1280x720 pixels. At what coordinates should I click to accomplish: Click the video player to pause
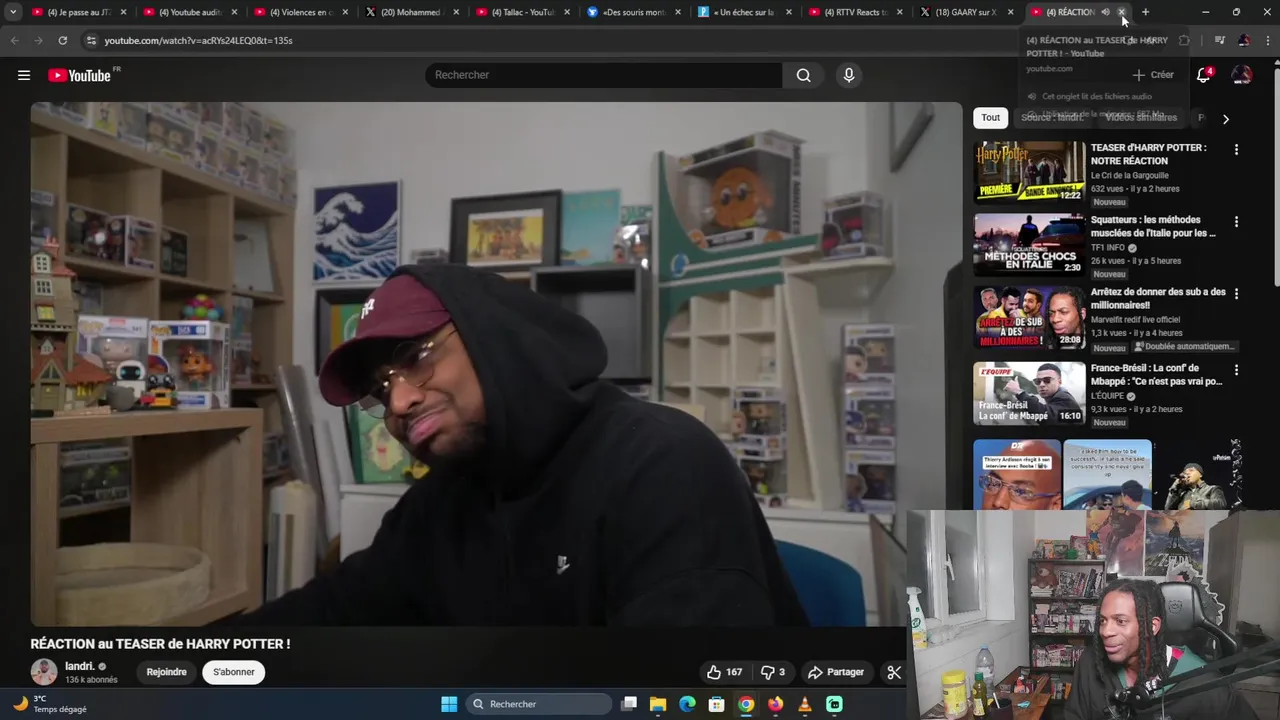(496, 364)
